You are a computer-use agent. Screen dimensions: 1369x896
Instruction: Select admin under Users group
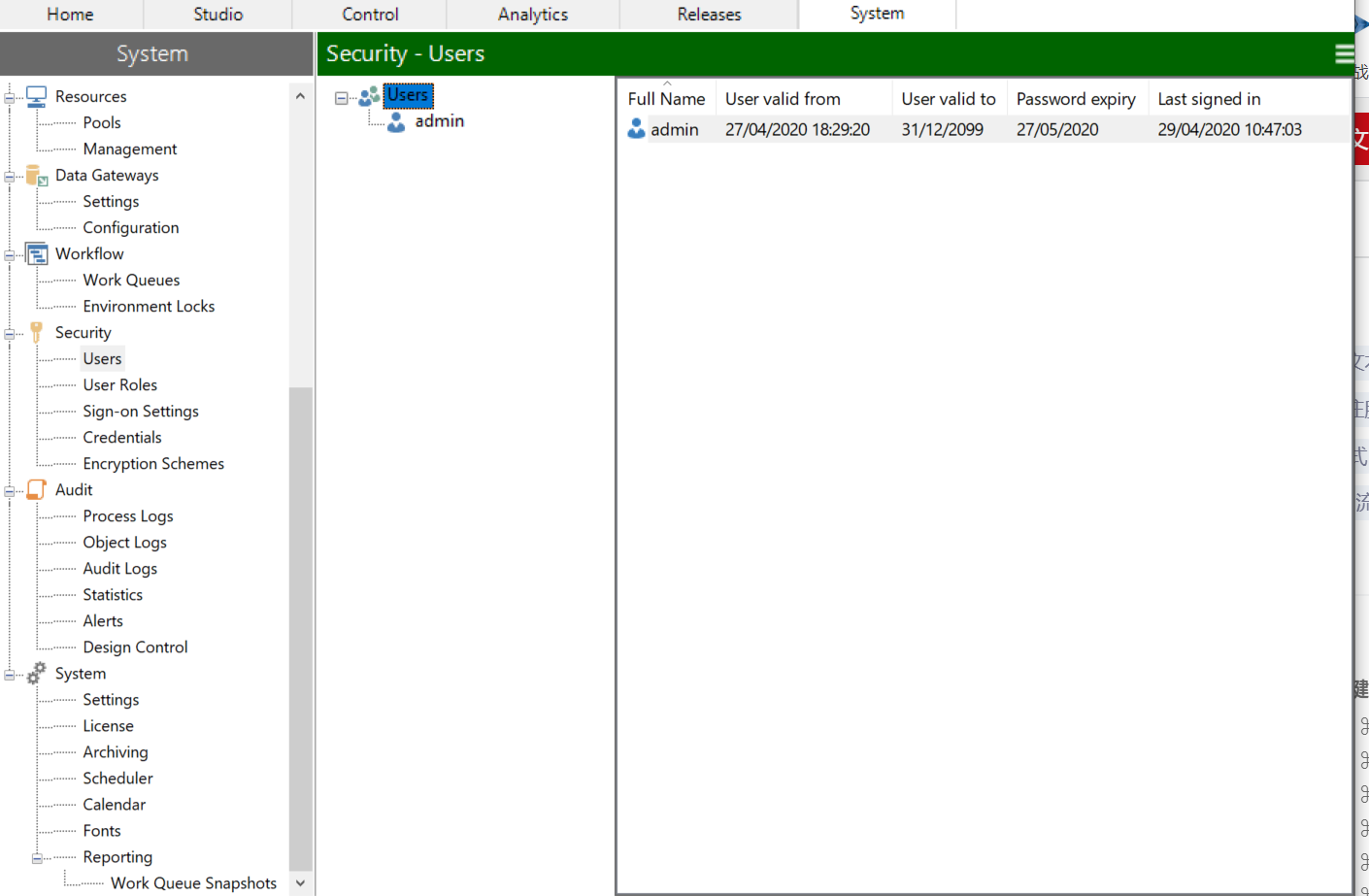[439, 120]
